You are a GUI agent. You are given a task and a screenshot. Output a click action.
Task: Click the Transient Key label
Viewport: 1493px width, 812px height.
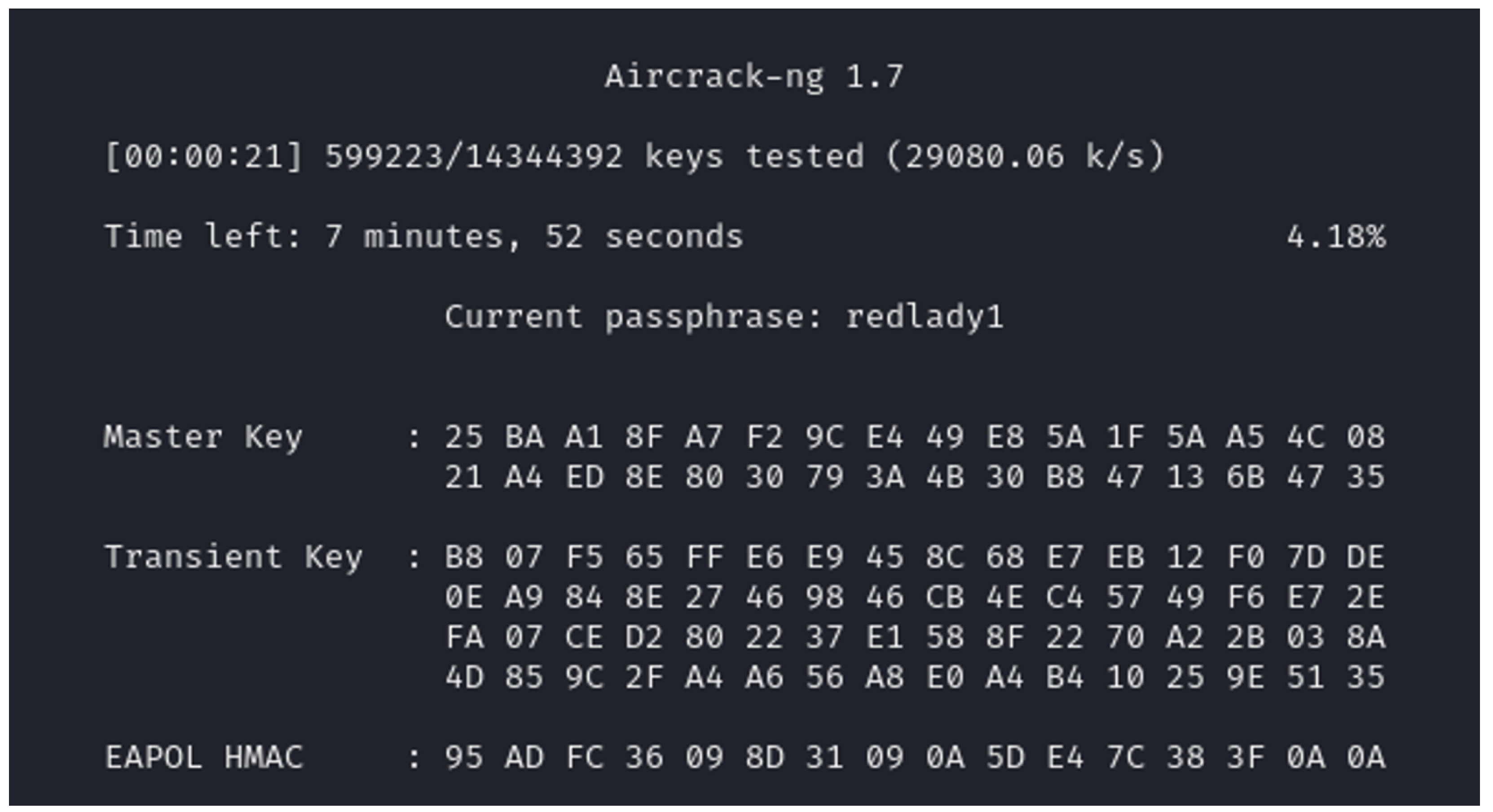tap(233, 557)
